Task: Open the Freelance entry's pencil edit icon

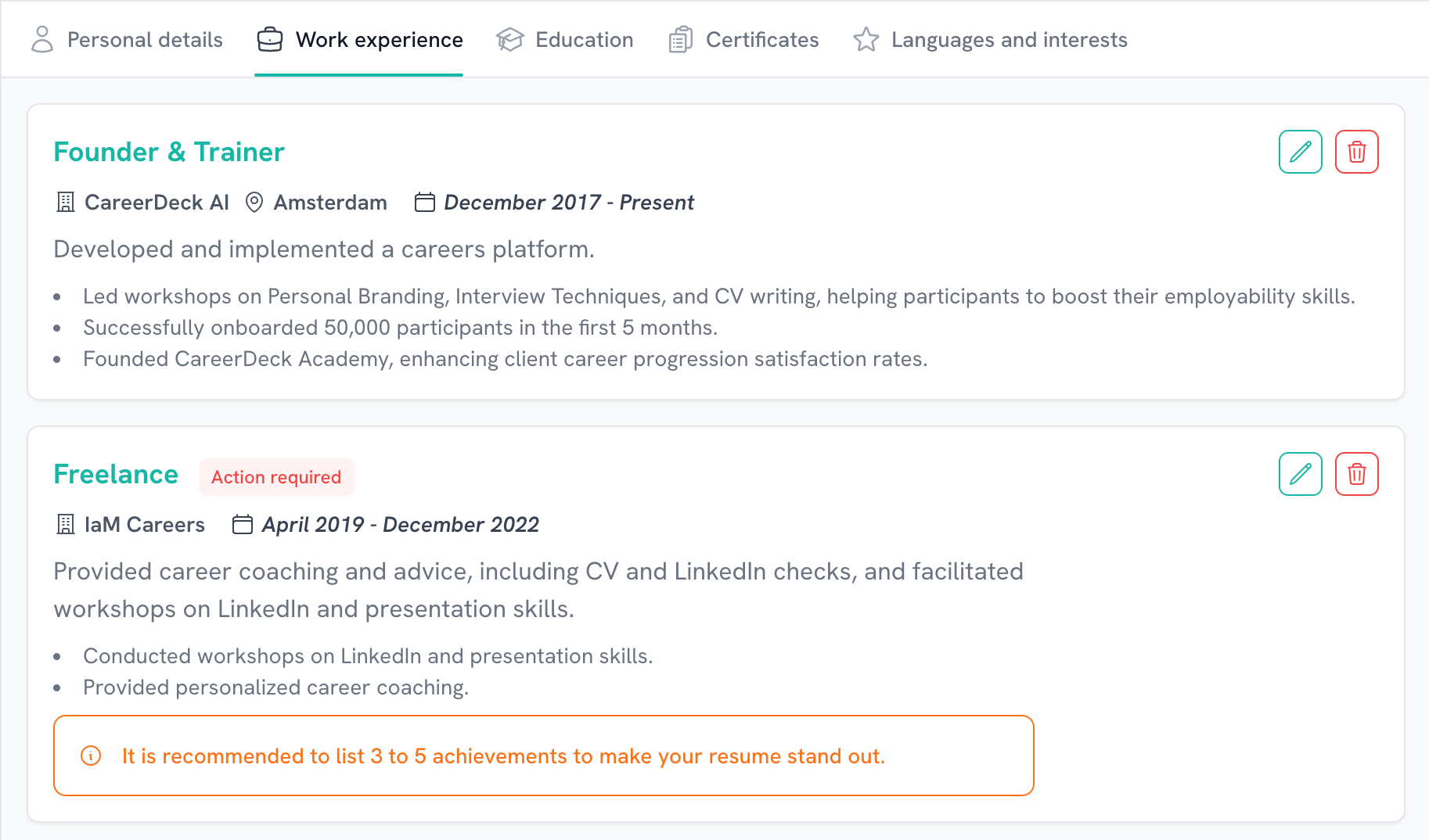Action: click(1299, 473)
